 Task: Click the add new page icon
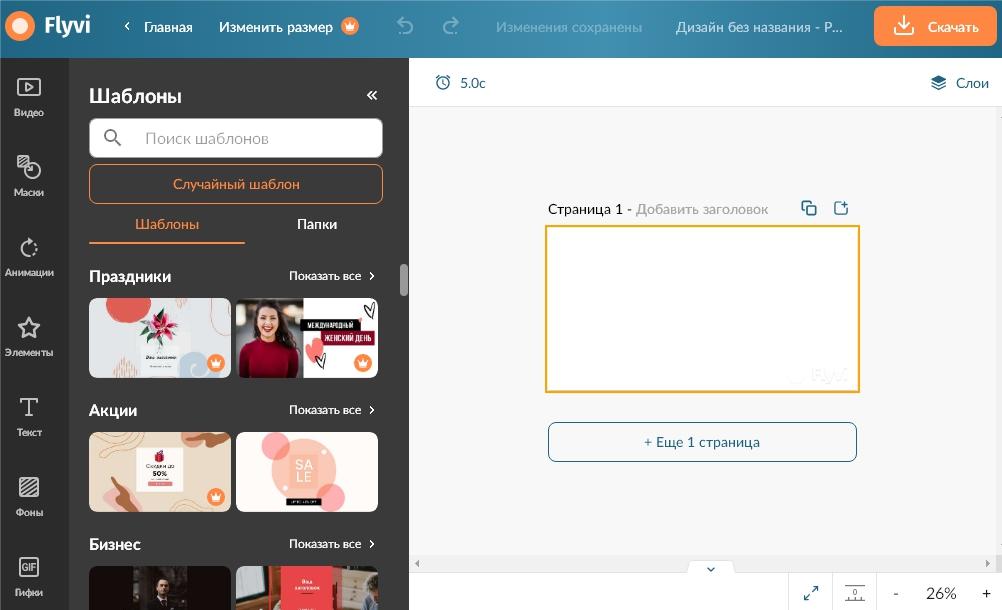(841, 208)
